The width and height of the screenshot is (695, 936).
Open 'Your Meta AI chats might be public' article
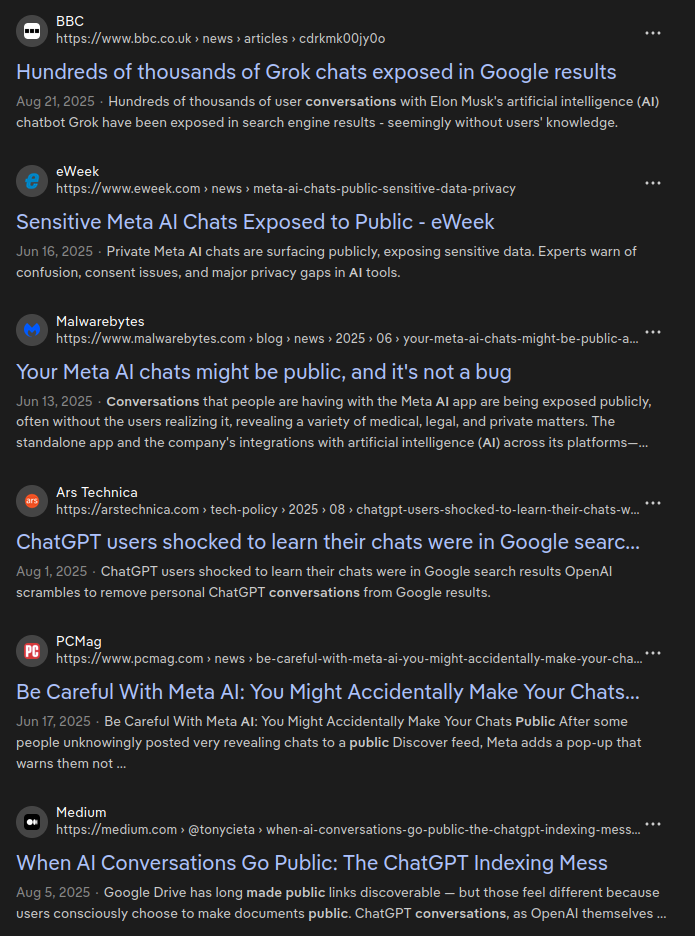click(x=264, y=372)
